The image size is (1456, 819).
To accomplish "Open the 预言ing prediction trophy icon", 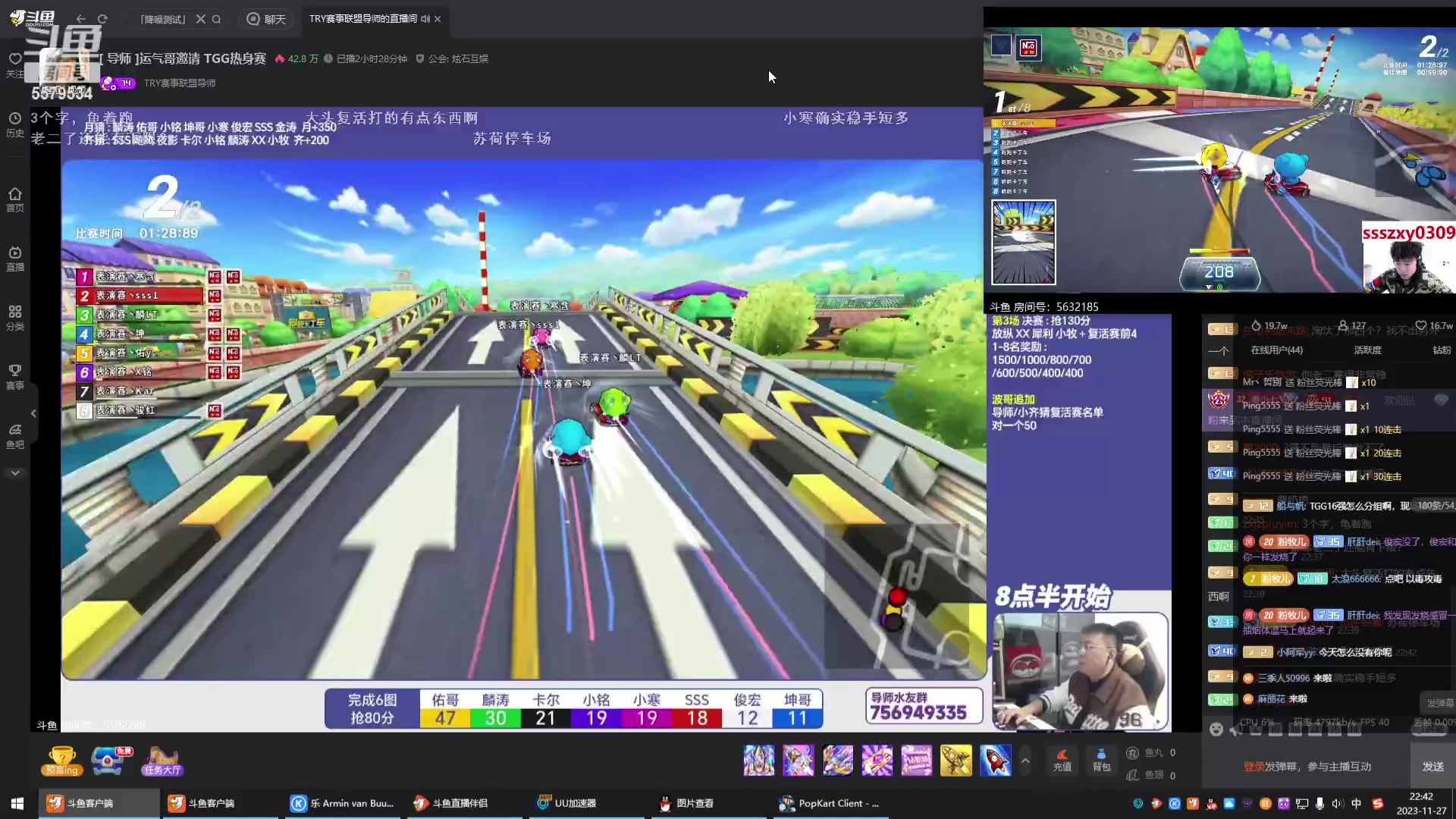I will 61,761.
